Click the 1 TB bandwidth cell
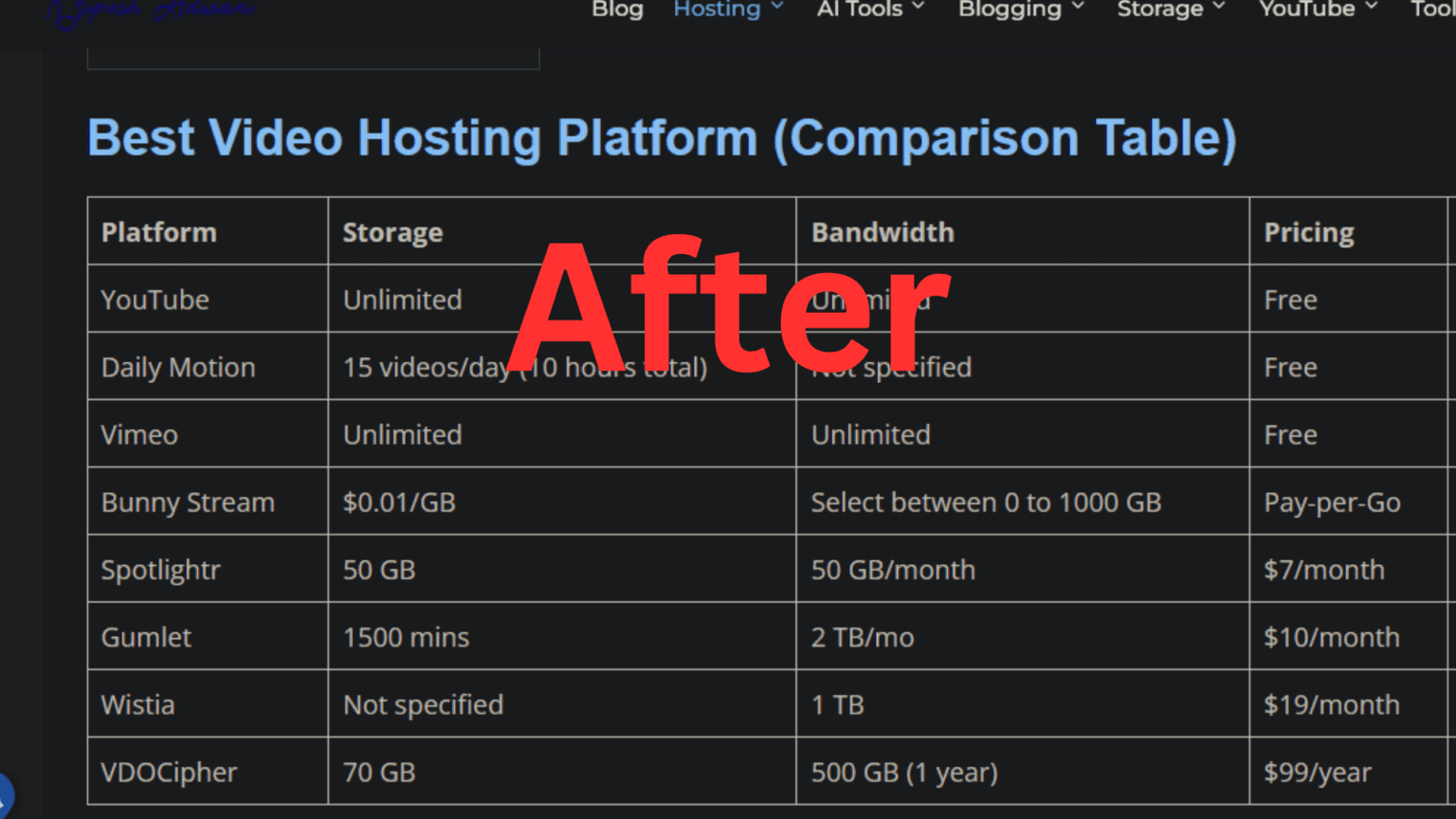This screenshot has height=819, width=1456. 1023,704
